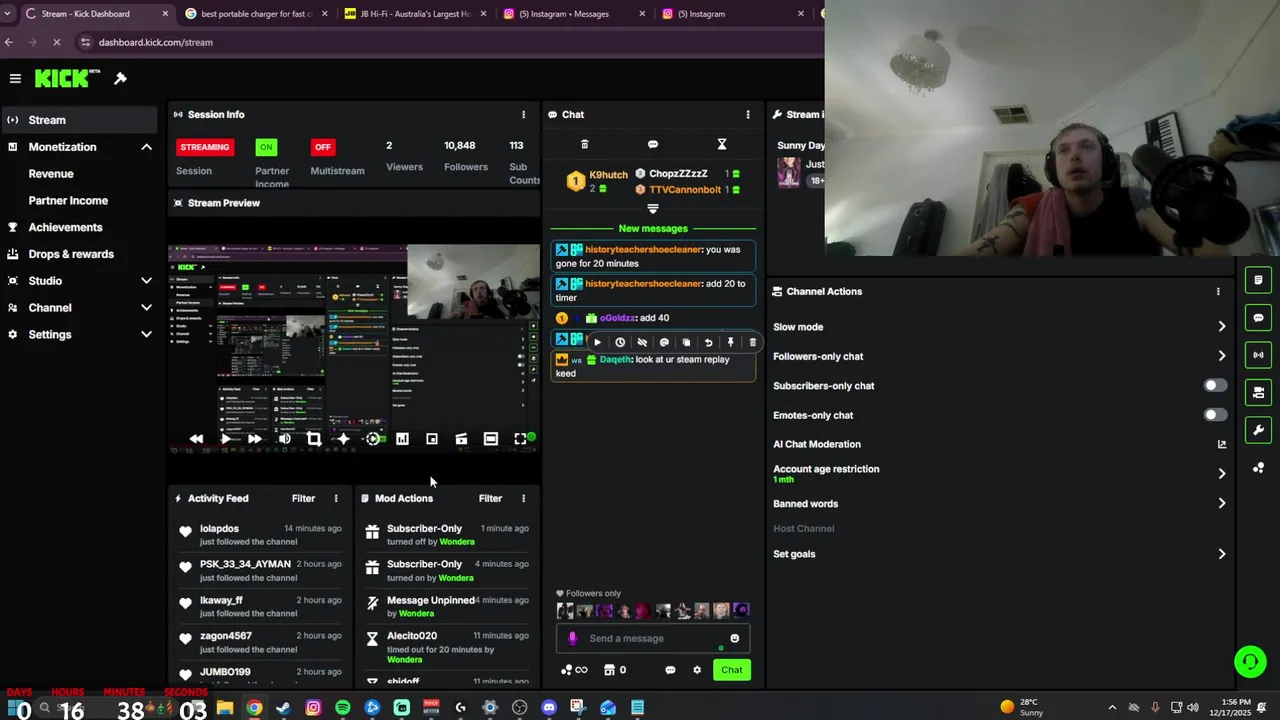This screenshot has width=1280, height=720.
Task: Click pin icon on chat message toolbar
Action: click(731, 342)
